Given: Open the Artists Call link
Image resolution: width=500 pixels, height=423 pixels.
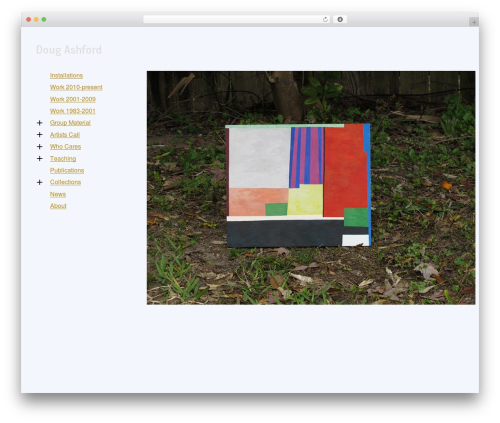Looking at the screenshot, I should click(65, 135).
